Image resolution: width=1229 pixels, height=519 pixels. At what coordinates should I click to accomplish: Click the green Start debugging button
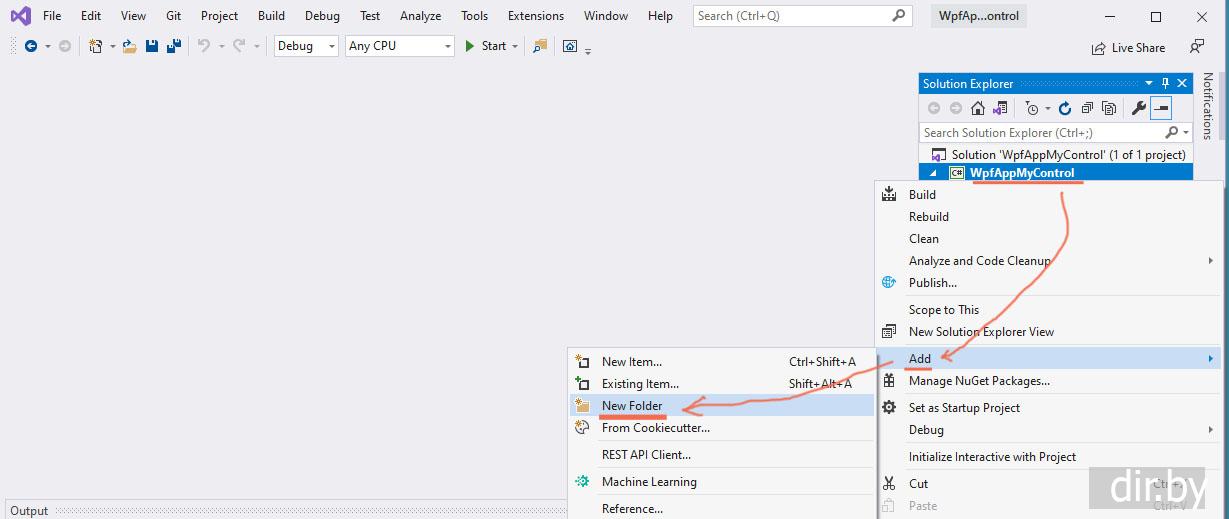[485, 46]
